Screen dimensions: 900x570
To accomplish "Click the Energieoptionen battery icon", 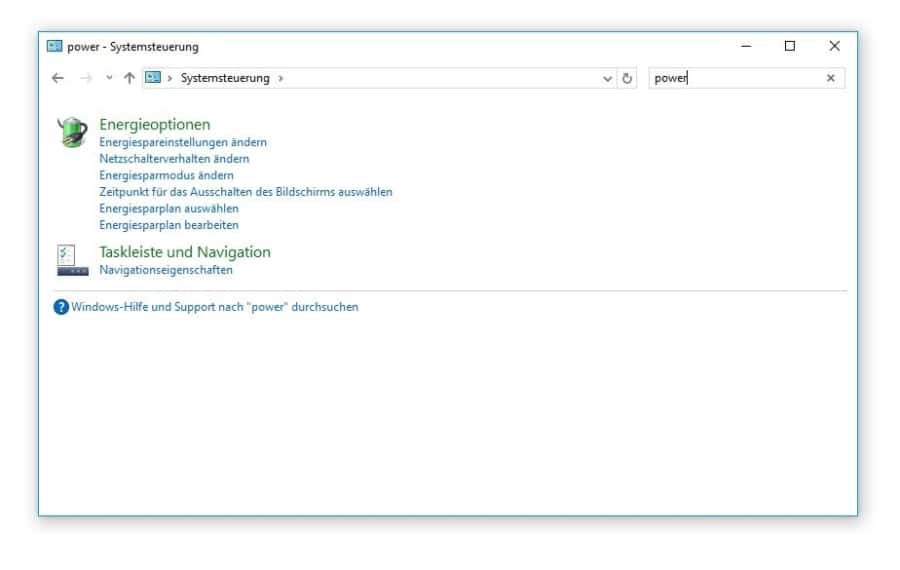I will [x=72, y=133].
